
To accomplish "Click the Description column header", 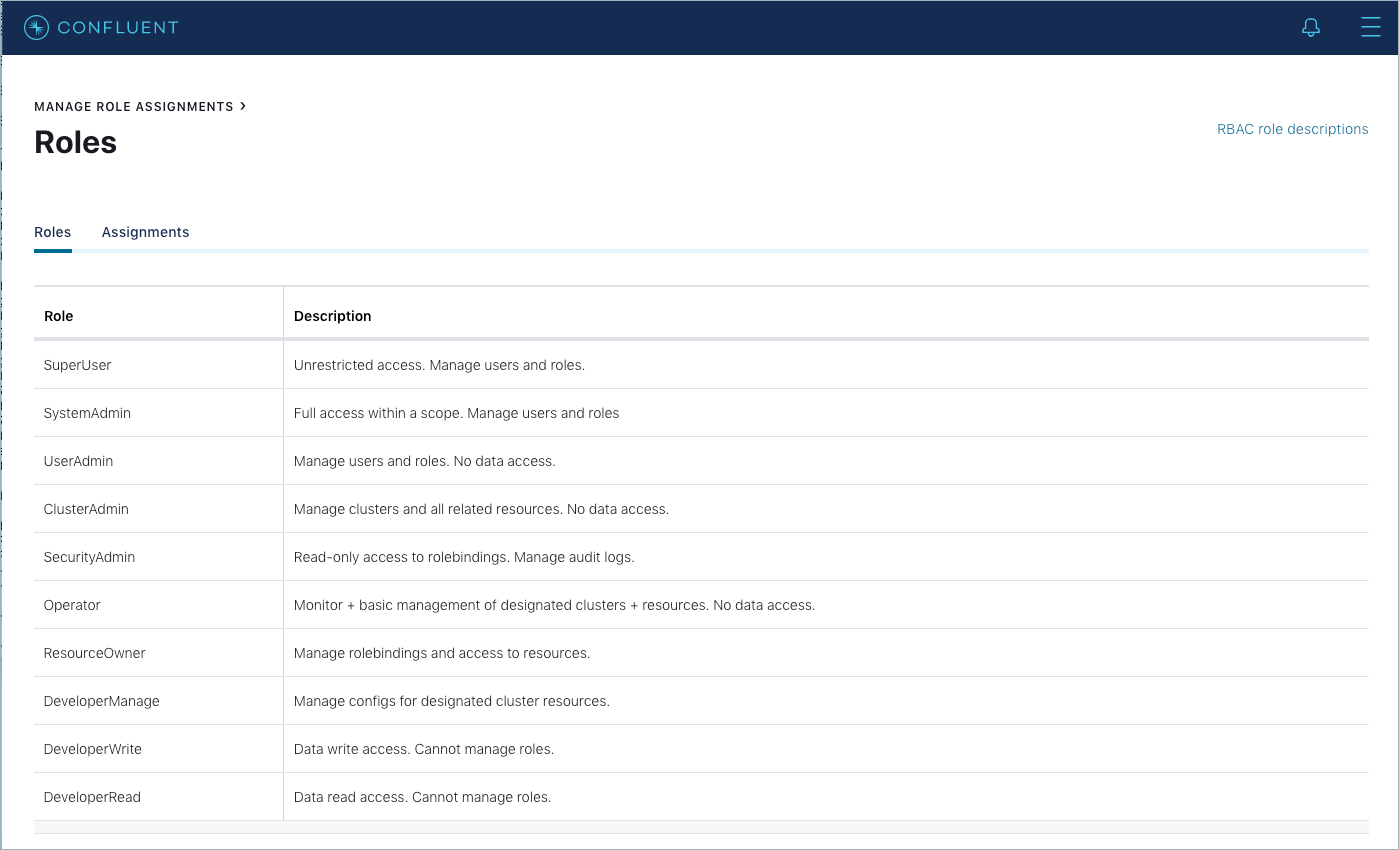I will tap(332, 316).
